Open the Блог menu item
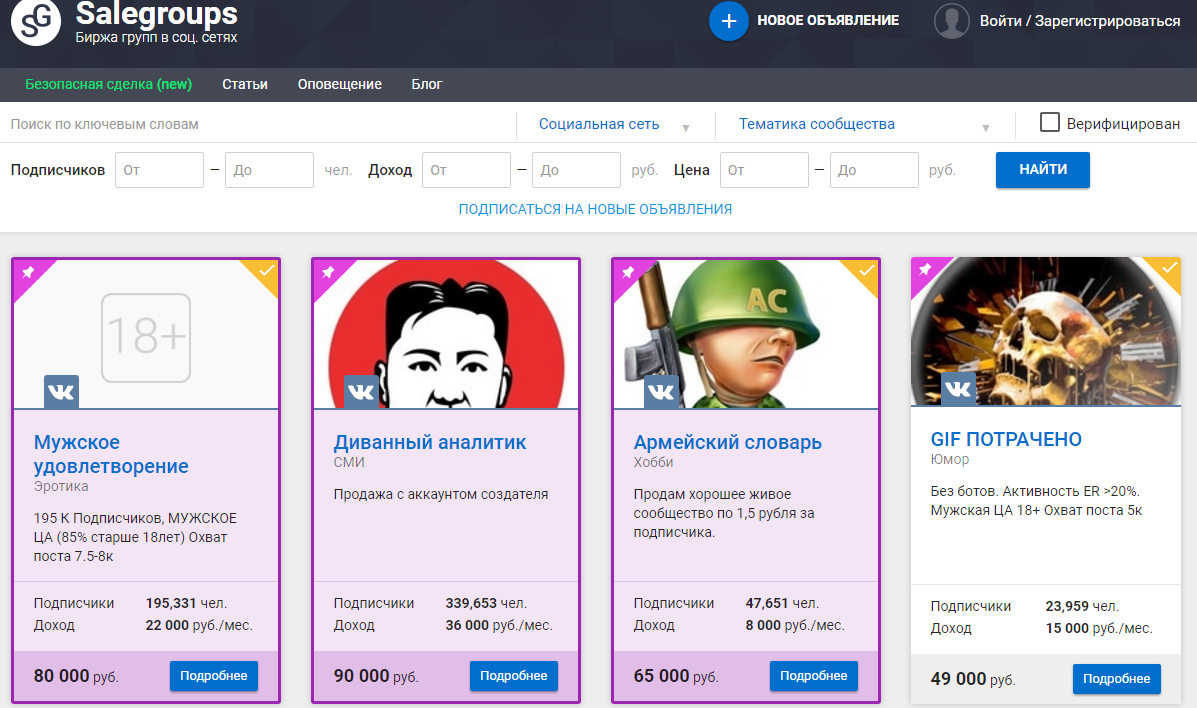The image size is (1197, 708). (x=426, y=84)
